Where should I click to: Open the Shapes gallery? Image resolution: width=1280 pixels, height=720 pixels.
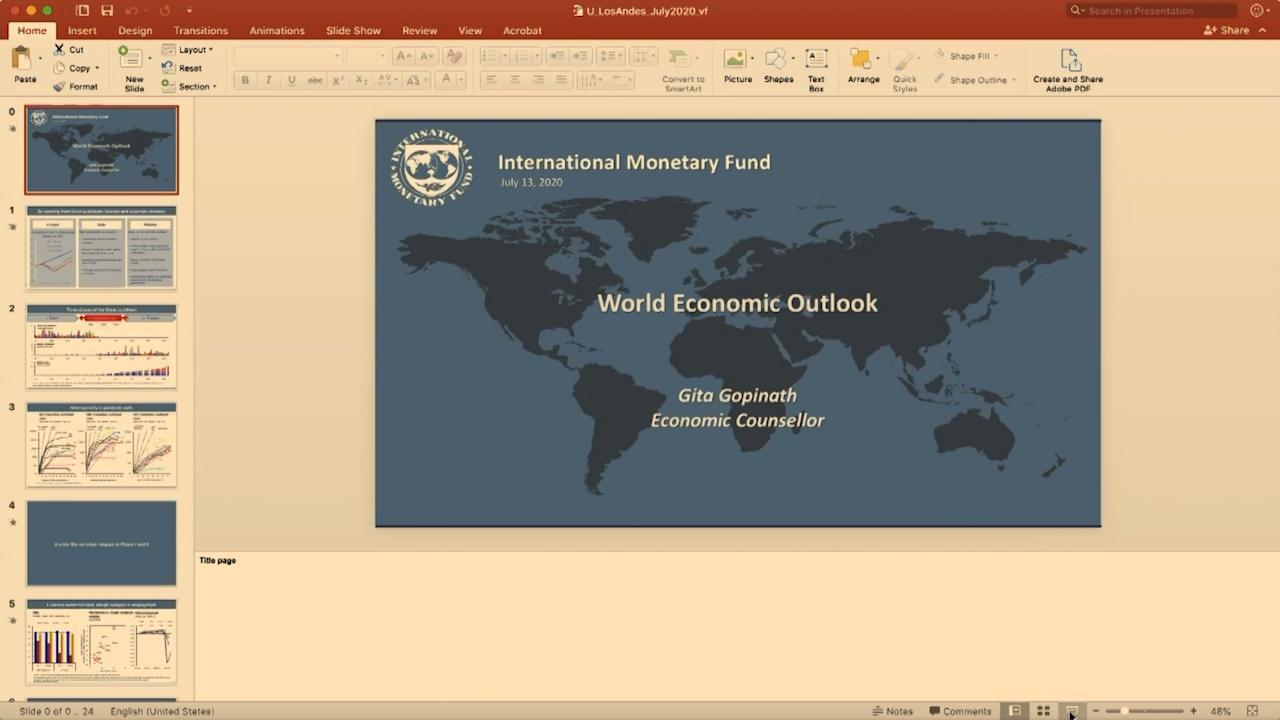tap(778, 67)
